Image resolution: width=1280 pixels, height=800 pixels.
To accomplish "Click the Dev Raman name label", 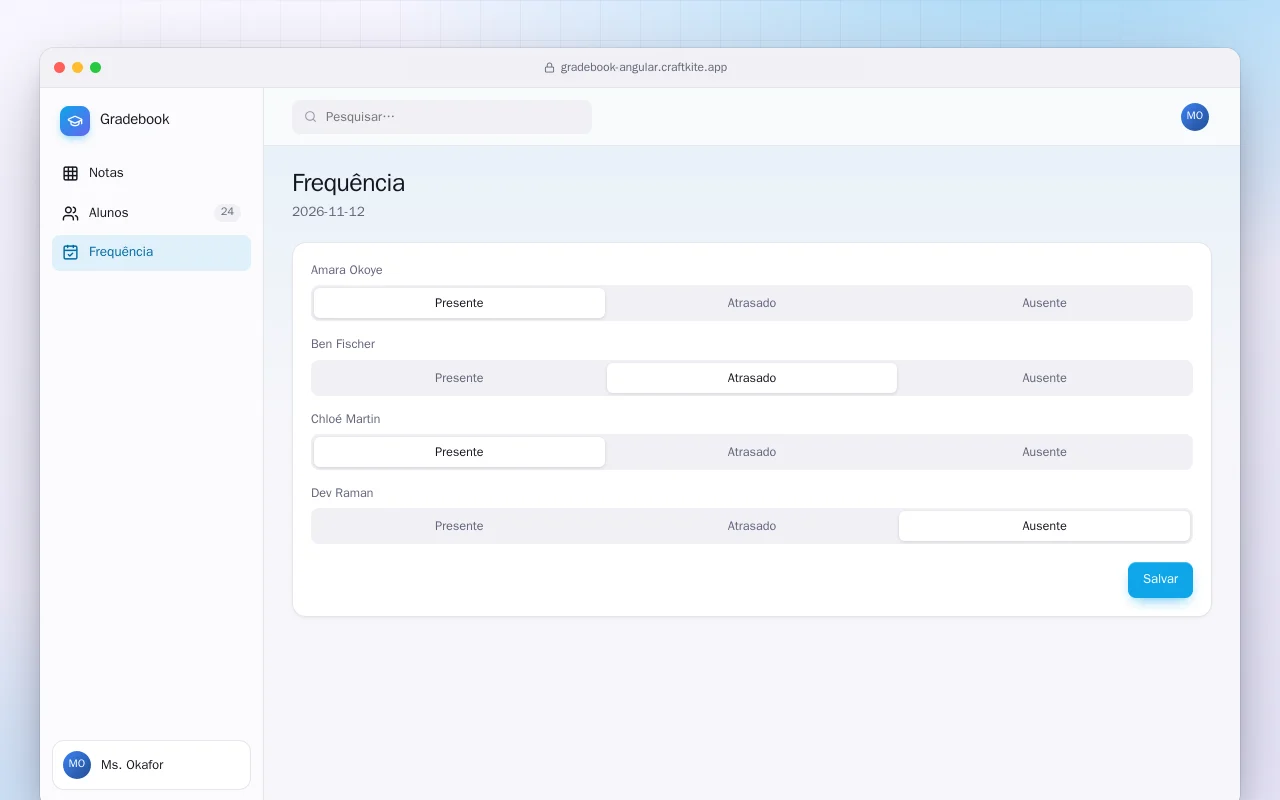I will (x=342, y=493).
